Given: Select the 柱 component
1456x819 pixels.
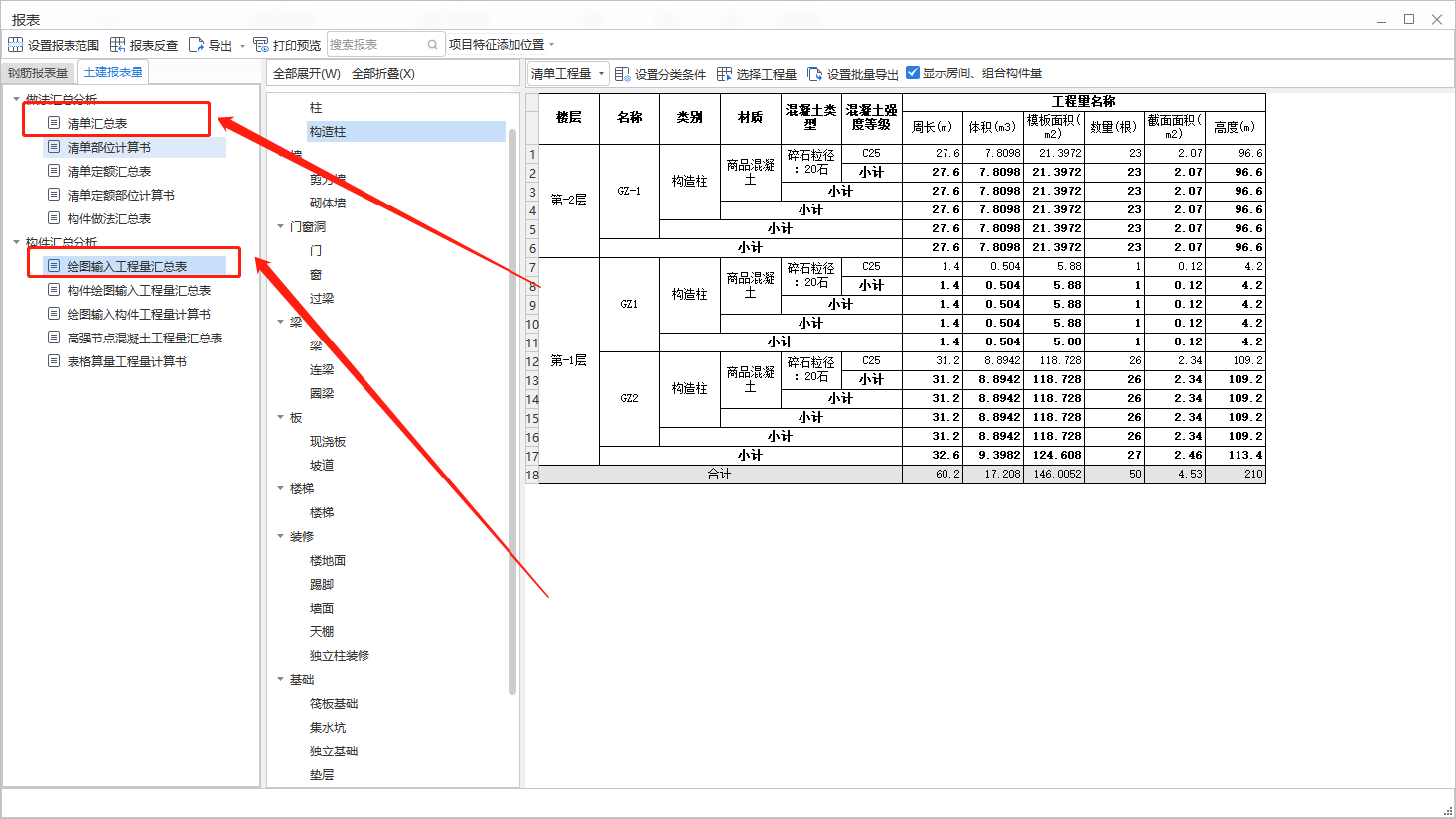Looking at the screenshot, I should (x=316, y=108).
